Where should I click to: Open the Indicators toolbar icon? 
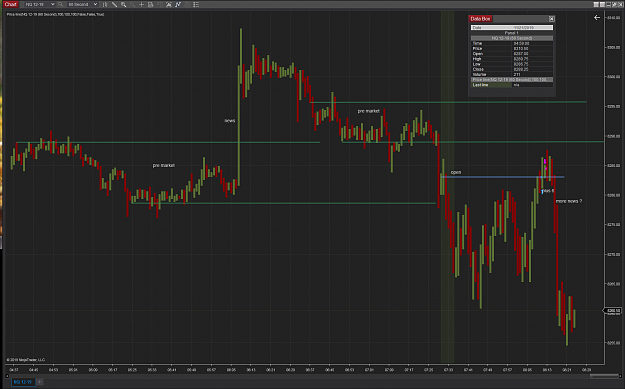tap(178, 4)
